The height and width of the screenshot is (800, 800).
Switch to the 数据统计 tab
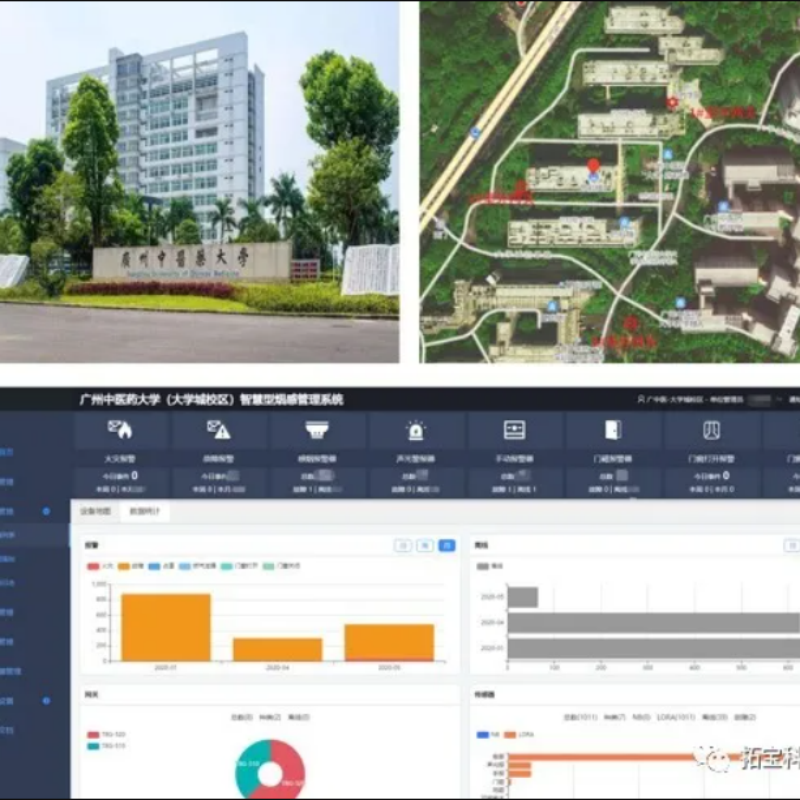145,511
